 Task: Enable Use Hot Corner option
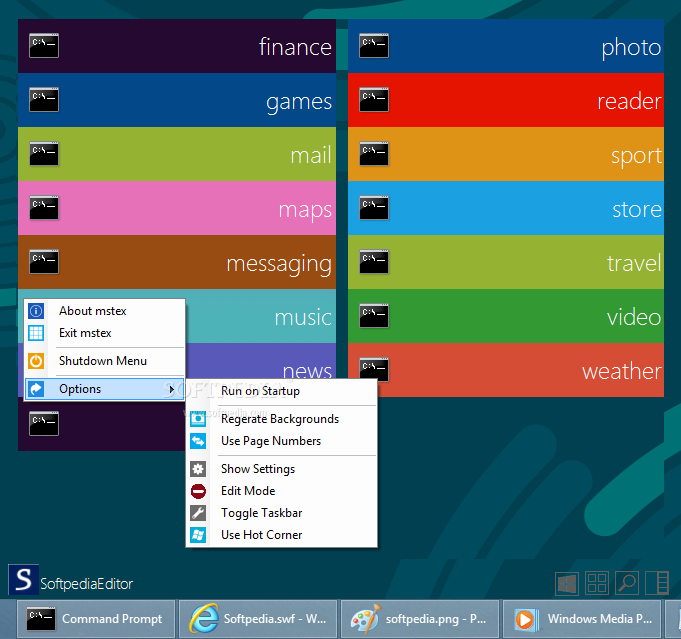click(x=281, y=535)
